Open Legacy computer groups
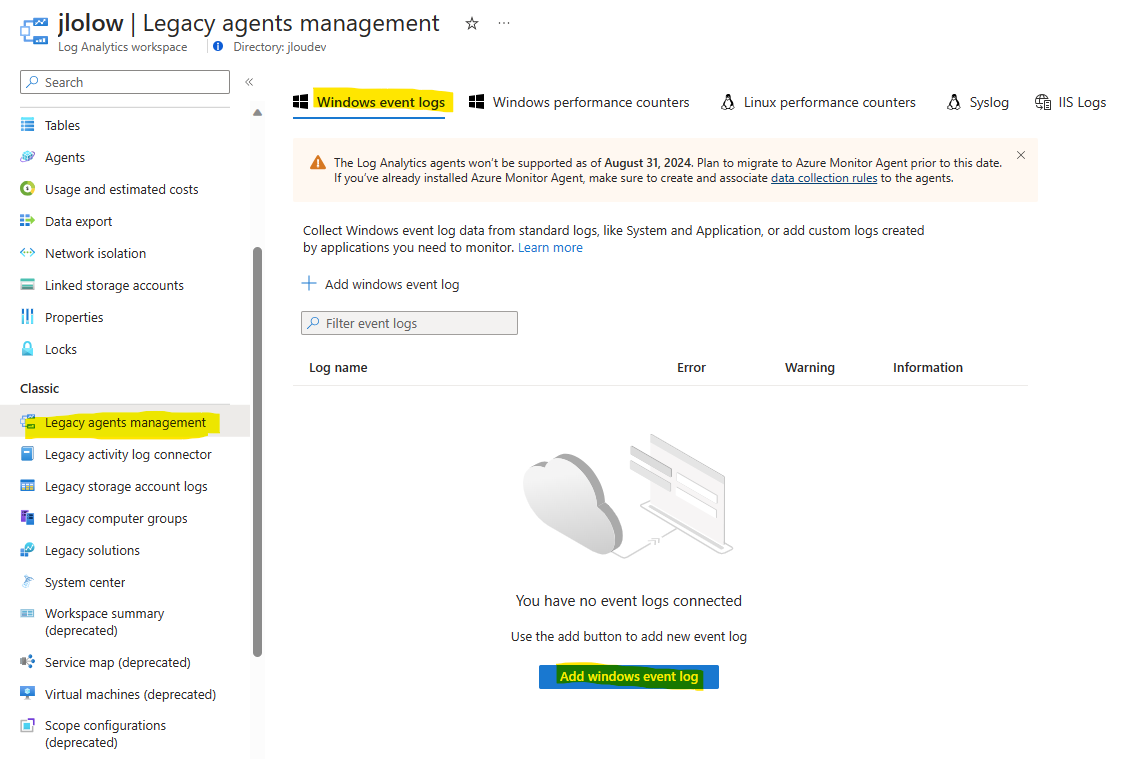 (116, 519)
